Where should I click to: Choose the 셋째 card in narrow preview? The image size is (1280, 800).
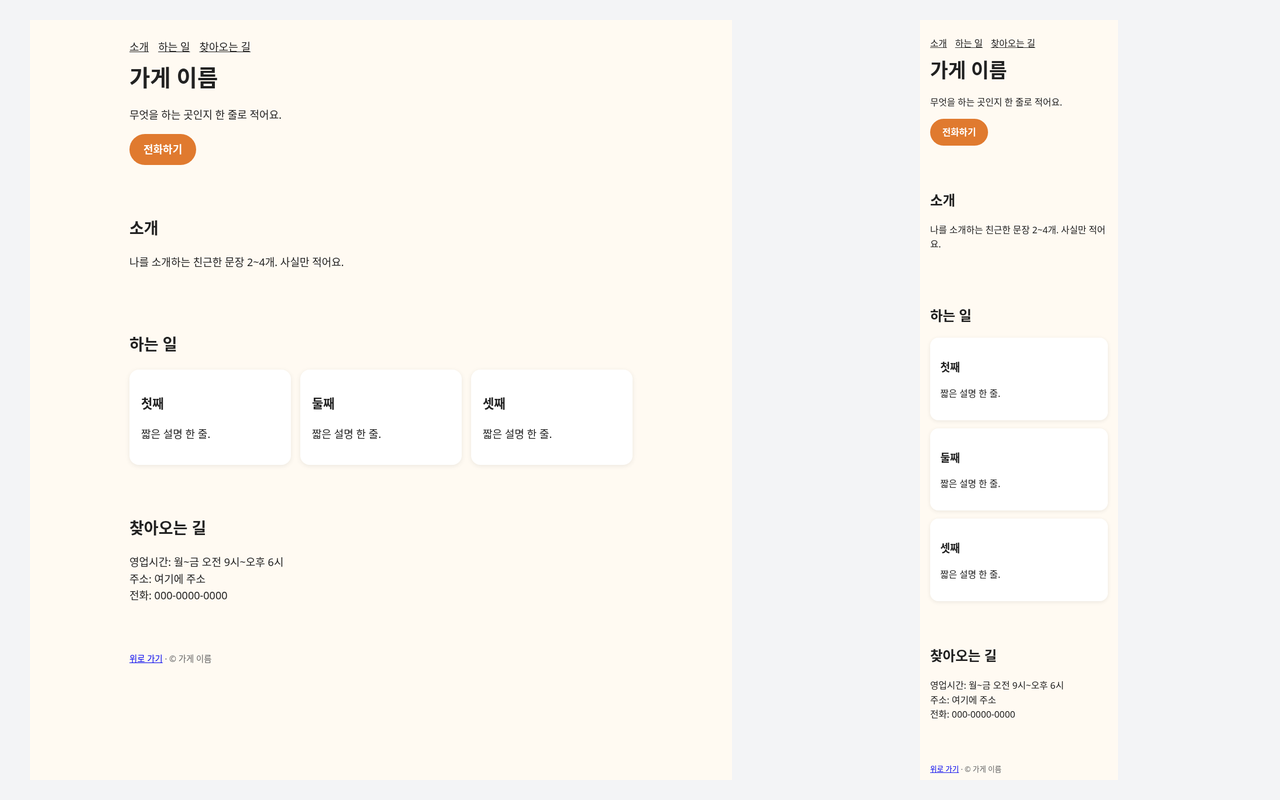[1019, 560]
